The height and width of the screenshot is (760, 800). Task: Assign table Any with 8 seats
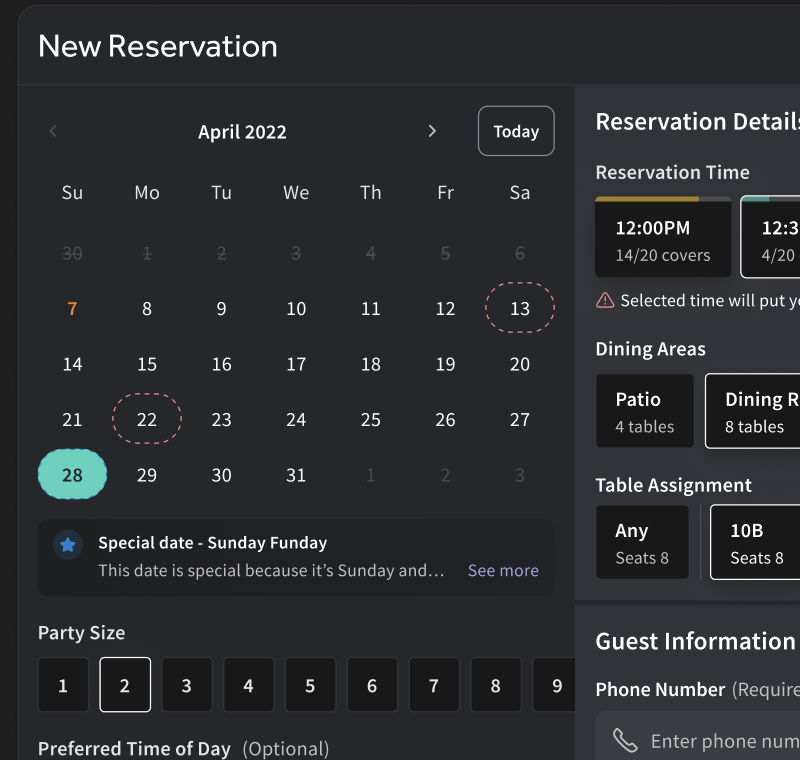(642, 542)
